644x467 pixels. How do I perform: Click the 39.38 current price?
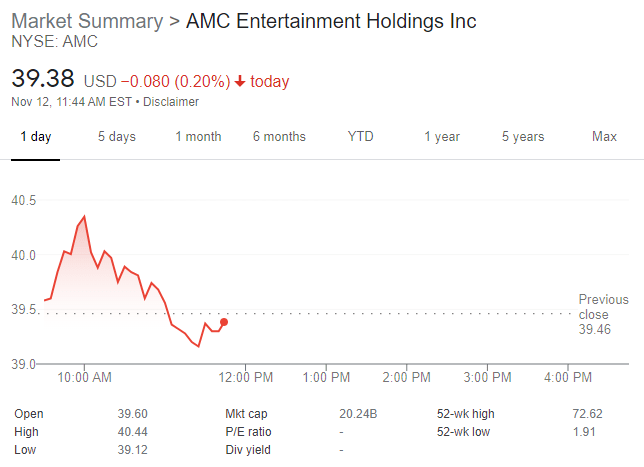click(42, 80)
